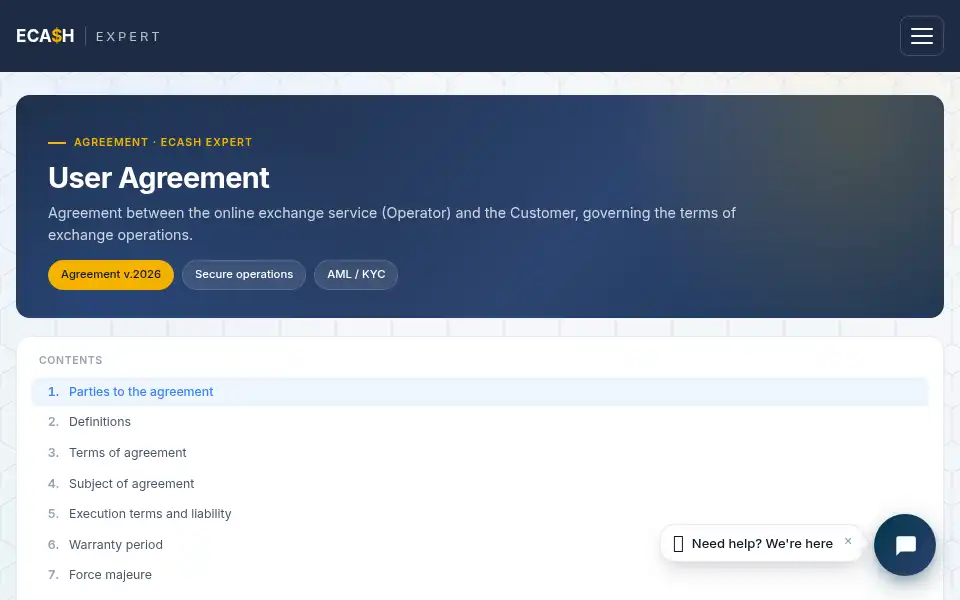Dismiss the "Need help?" popup
Screen dimensions: 960x600
click(x=848, y=541)
